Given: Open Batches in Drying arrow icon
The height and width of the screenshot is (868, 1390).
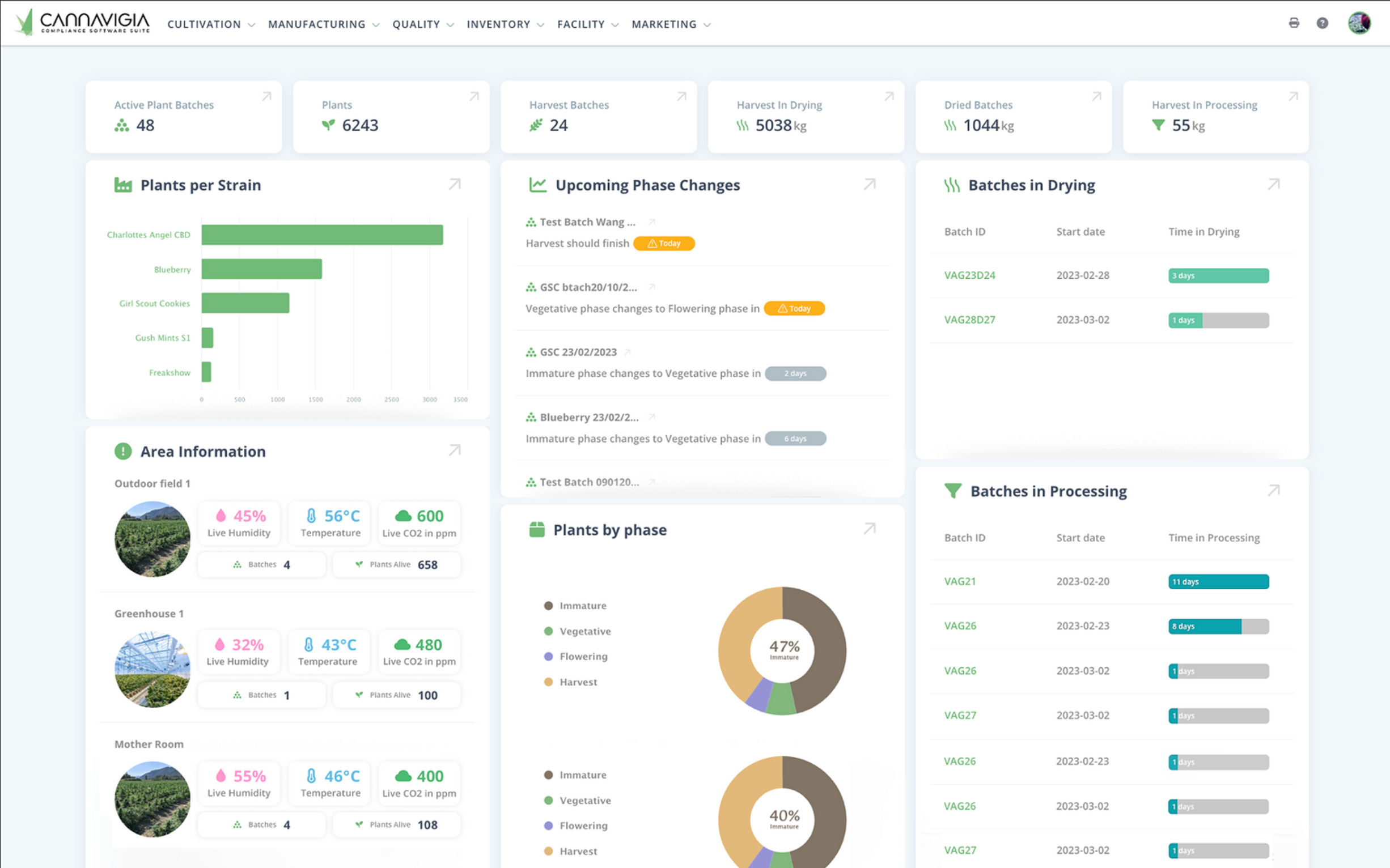Looking at the screenshot, I should [1273, 184].
